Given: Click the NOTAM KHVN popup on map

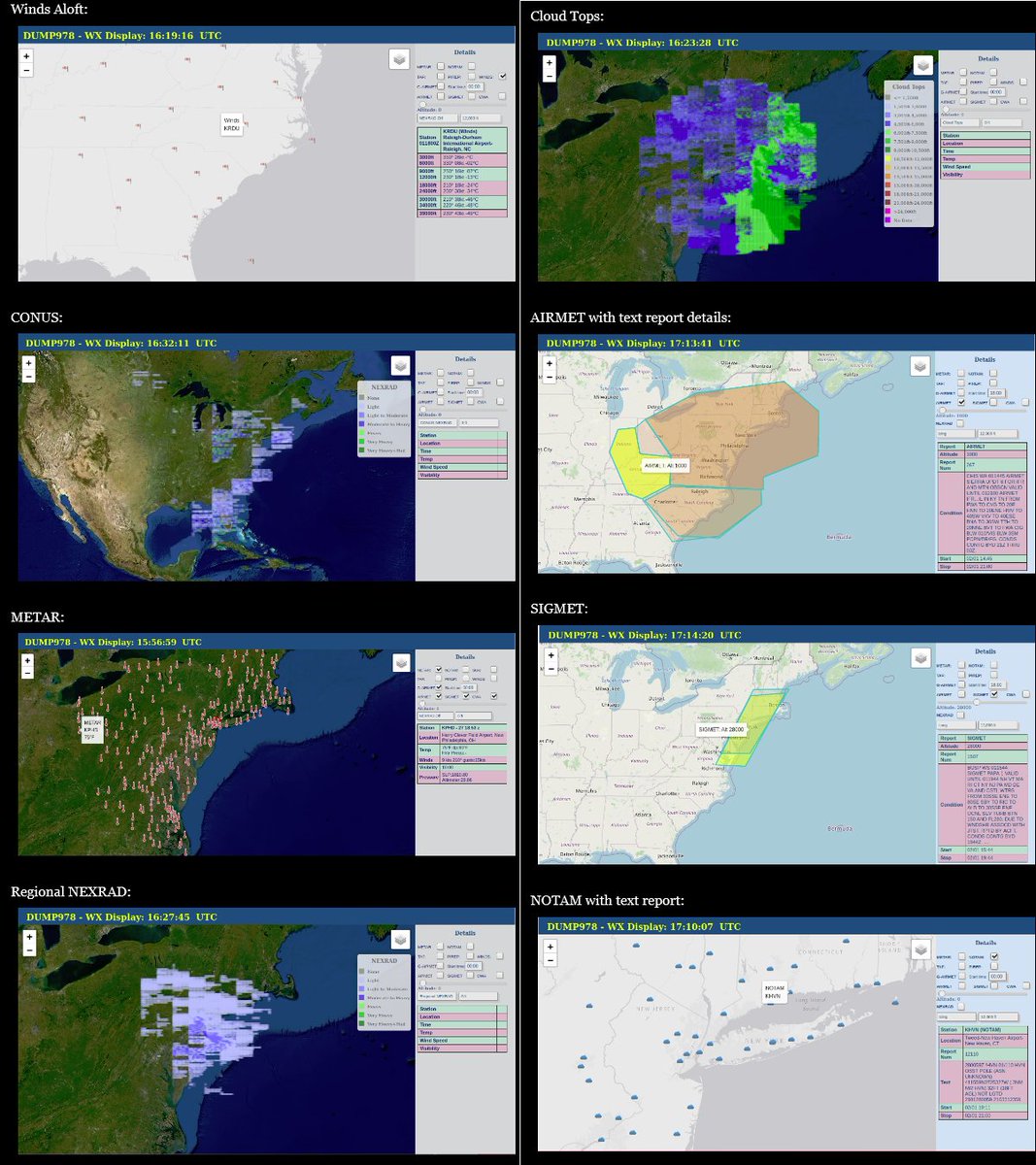Looking at the screenshot, I should tap(774, 991).
